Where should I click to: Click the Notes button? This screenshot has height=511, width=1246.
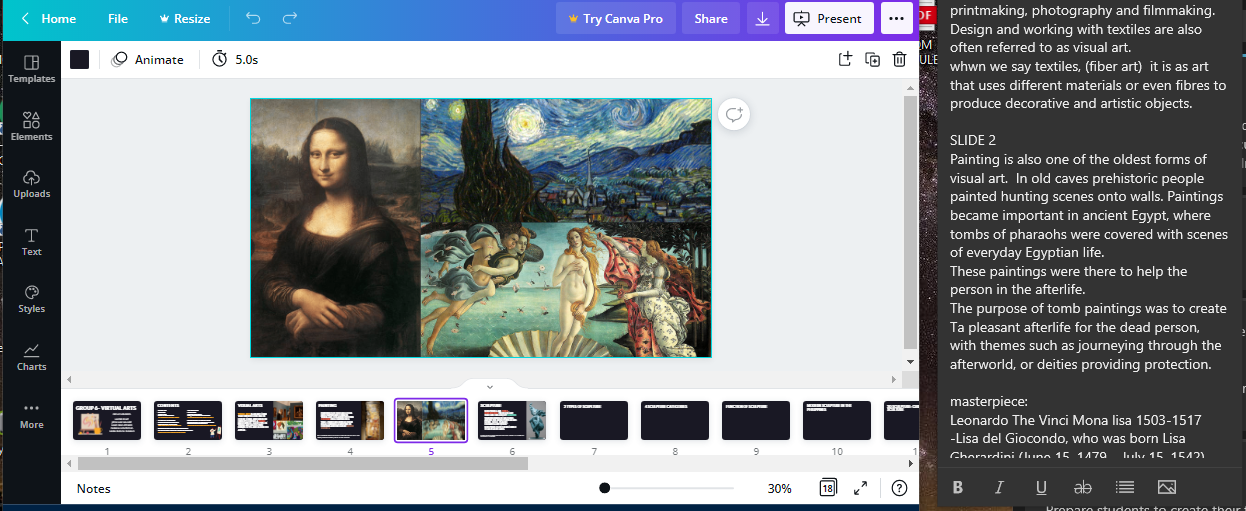pos(94,488)
